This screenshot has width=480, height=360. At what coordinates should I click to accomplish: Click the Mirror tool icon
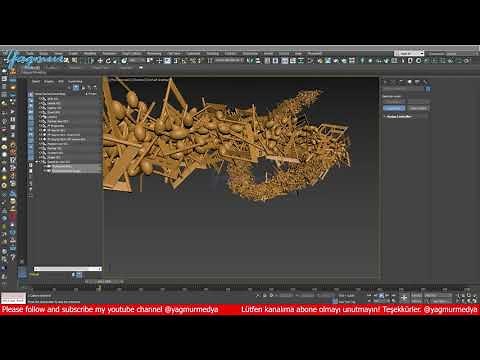point(250,61)
